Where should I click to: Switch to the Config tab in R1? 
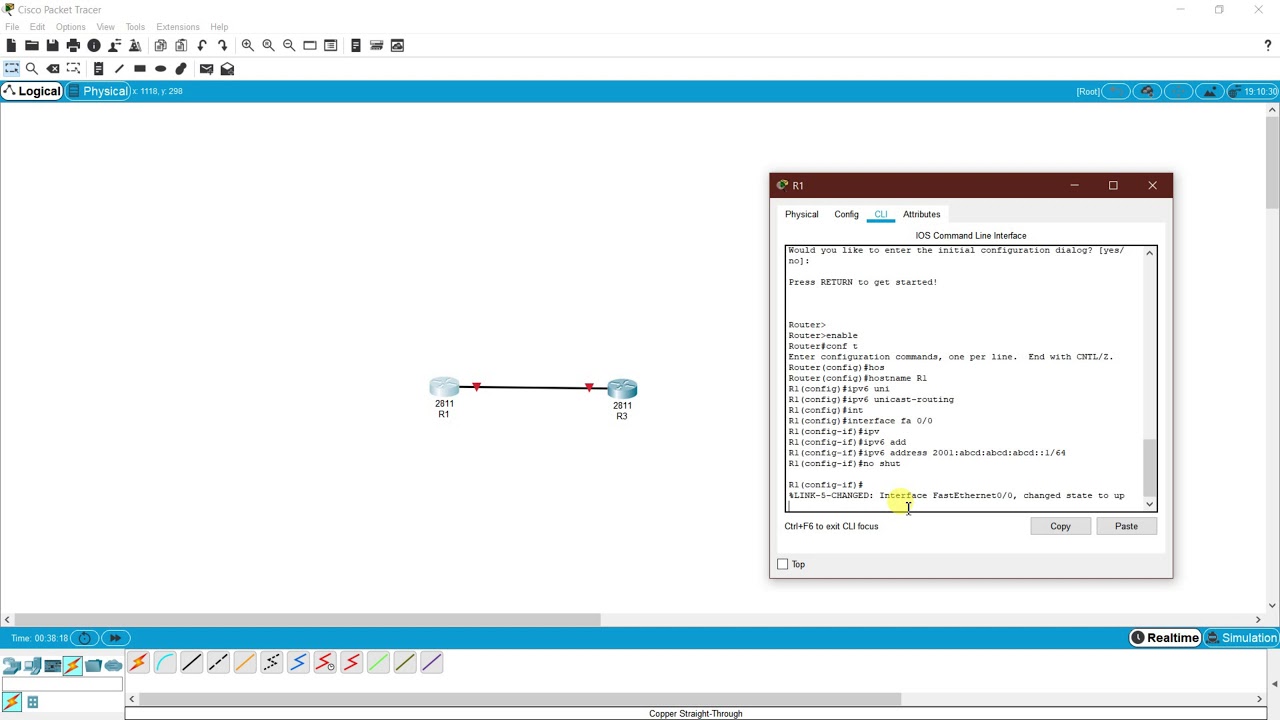point(846,214)
